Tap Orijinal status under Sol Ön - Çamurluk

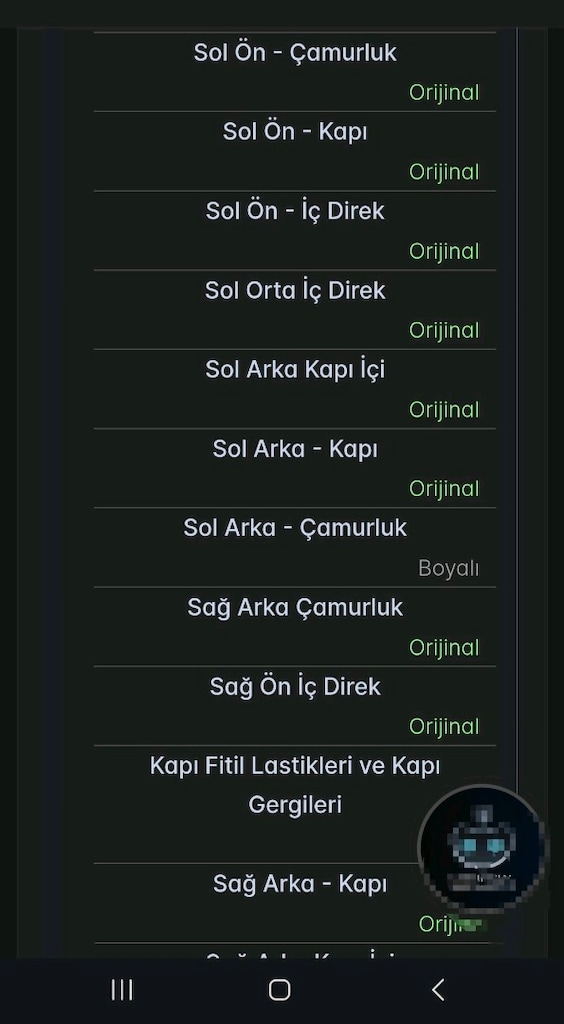click(444, 93)
